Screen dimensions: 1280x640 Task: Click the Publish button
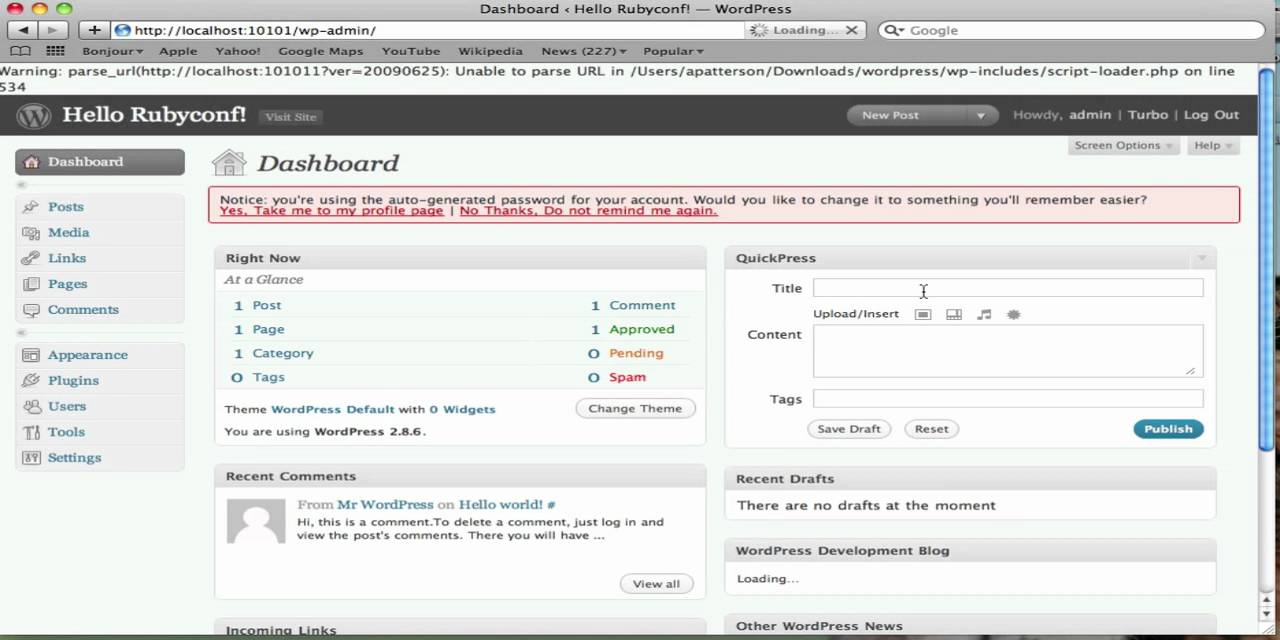tap(1168, 429)
